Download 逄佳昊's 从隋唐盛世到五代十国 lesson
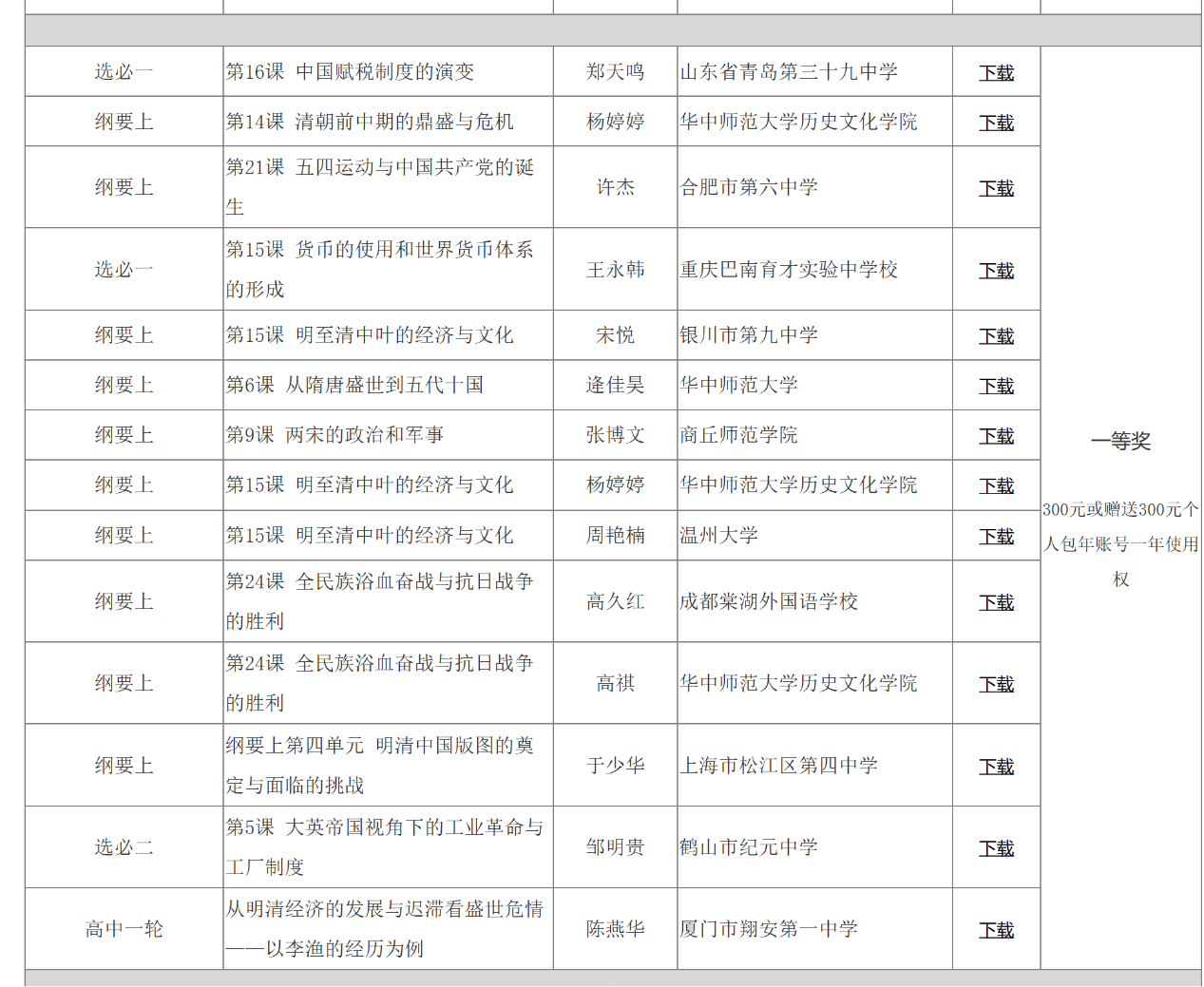Image resolution: width=1204 pixels, height=987 pixels. point(996,386)
